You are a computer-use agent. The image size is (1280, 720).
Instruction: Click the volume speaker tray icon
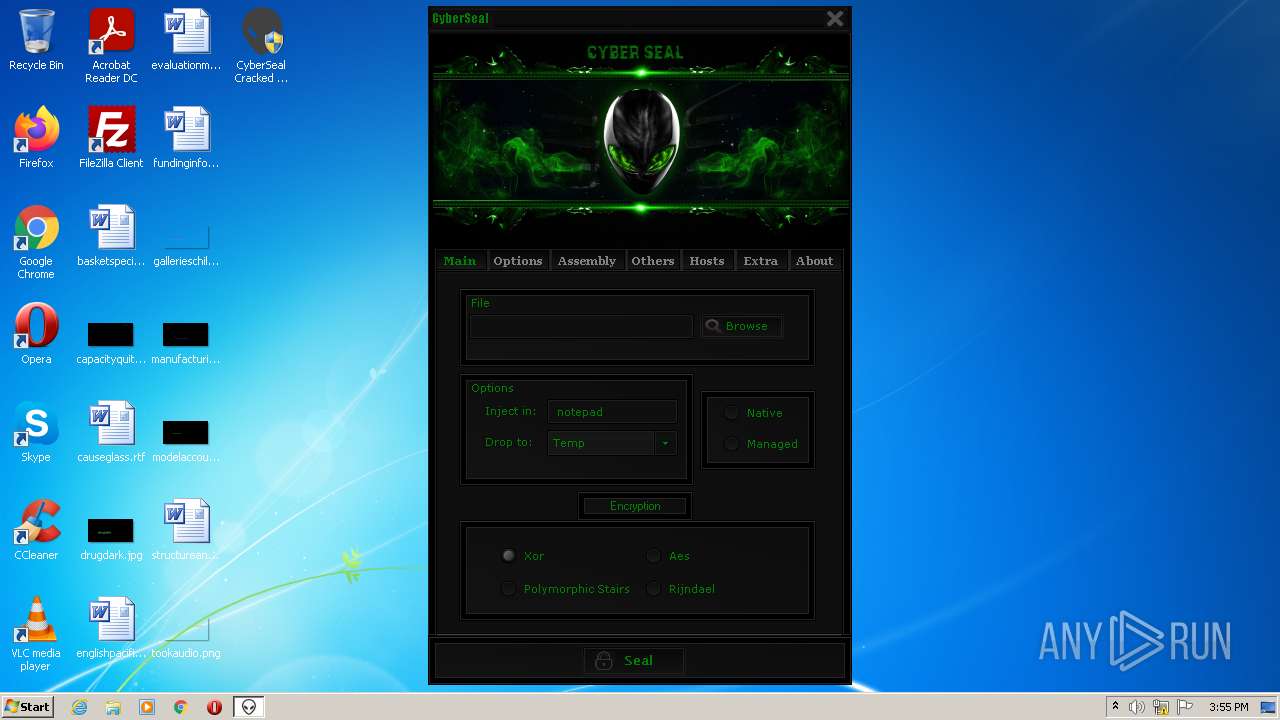point(1137,707)
